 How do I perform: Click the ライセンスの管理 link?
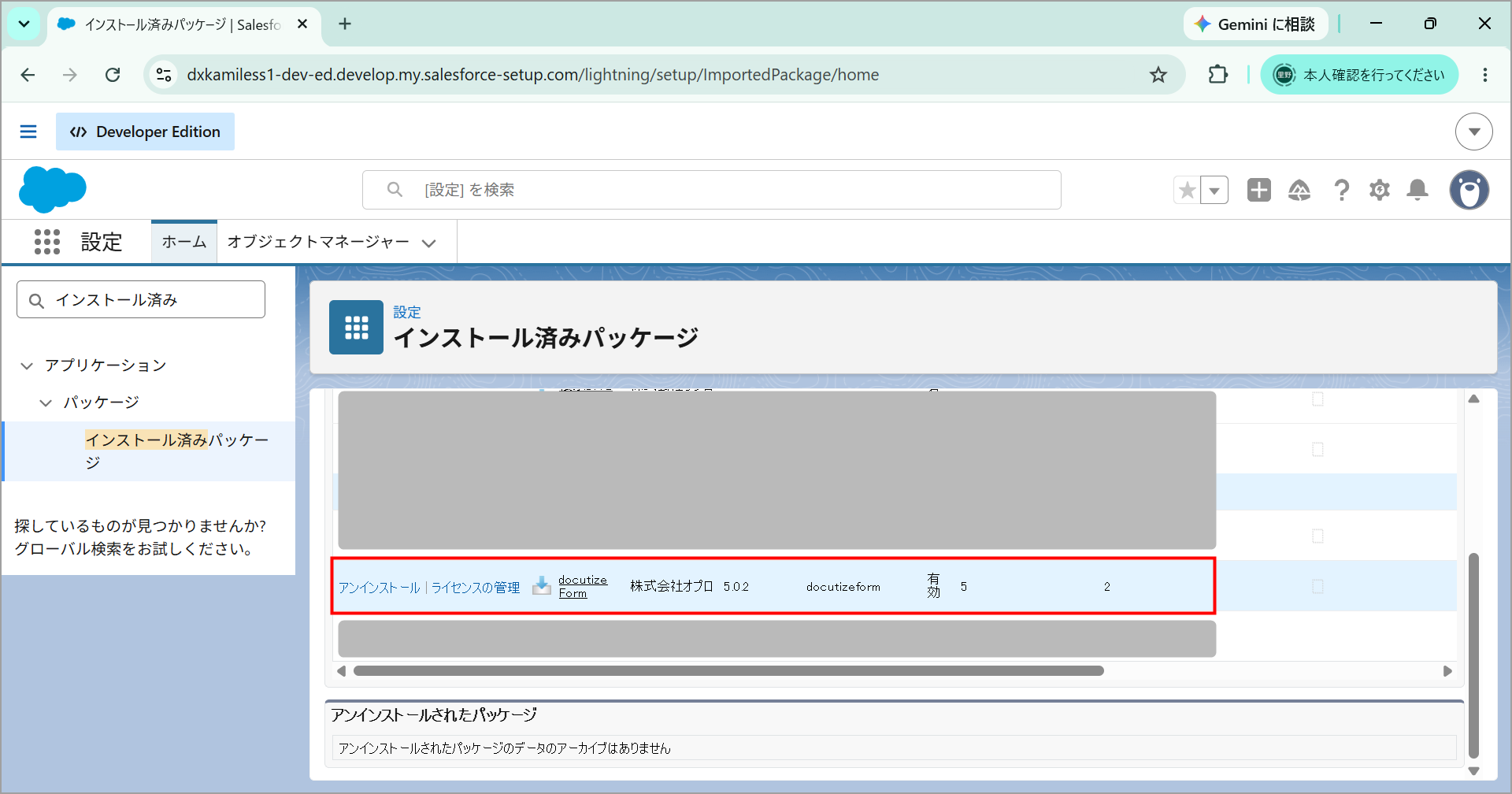point(476,588)
